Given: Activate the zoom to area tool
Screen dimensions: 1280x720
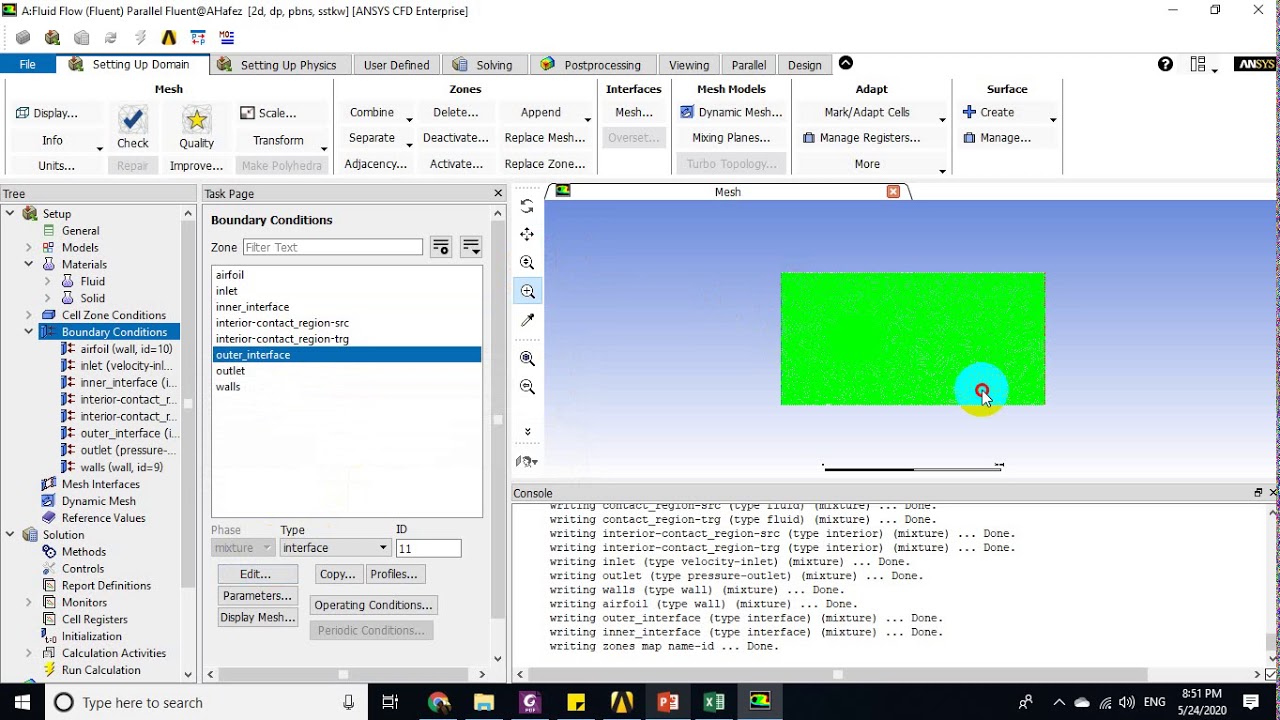Looking at the screenshot, I should point(527,291).
